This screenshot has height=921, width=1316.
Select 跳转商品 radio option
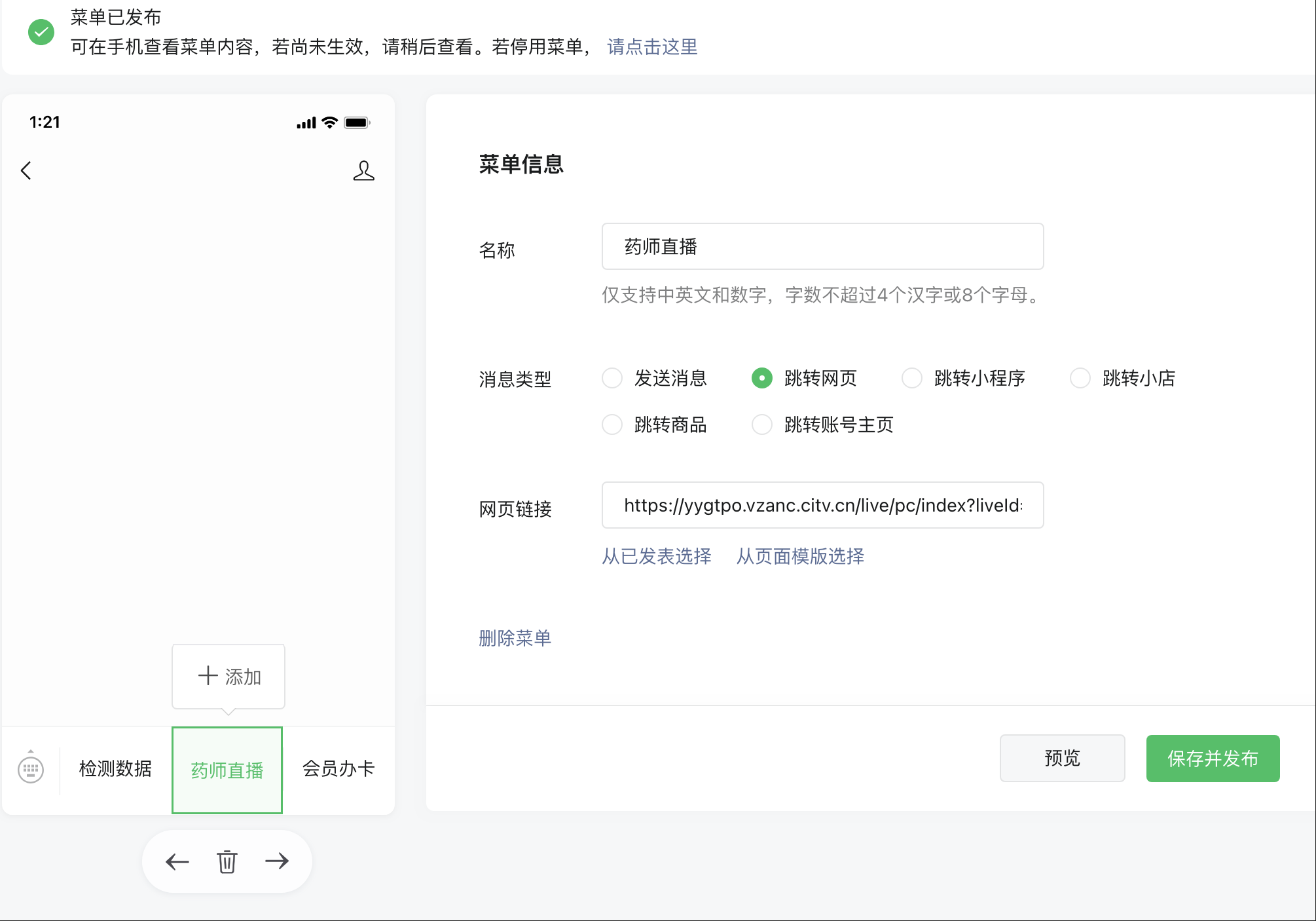click(612, 424)
